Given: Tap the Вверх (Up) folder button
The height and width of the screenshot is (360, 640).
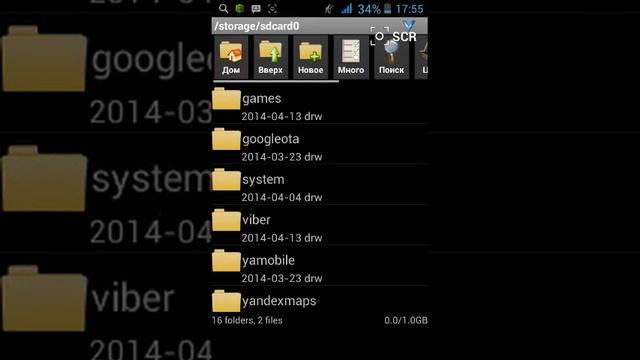Looking at the screenshot, I should pyautogui.click(x=271, y=57).
